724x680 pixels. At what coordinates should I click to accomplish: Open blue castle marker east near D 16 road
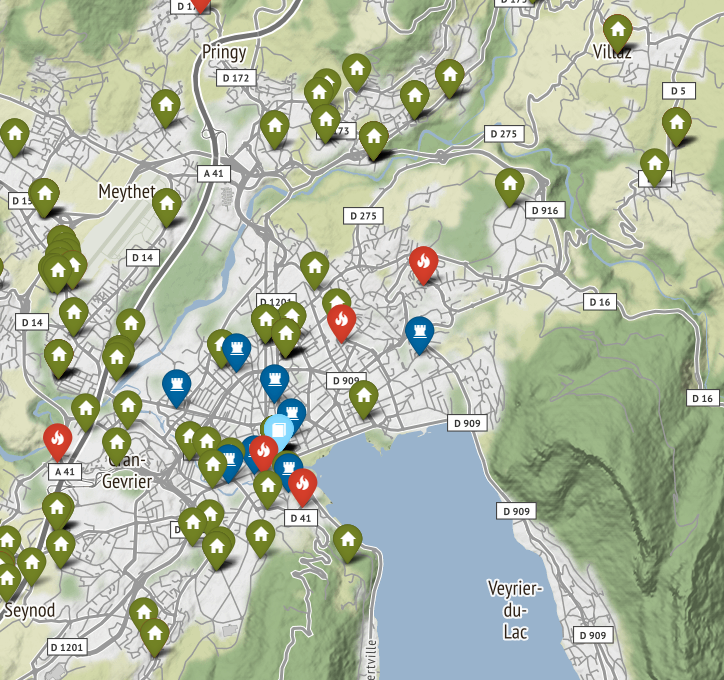419,335
